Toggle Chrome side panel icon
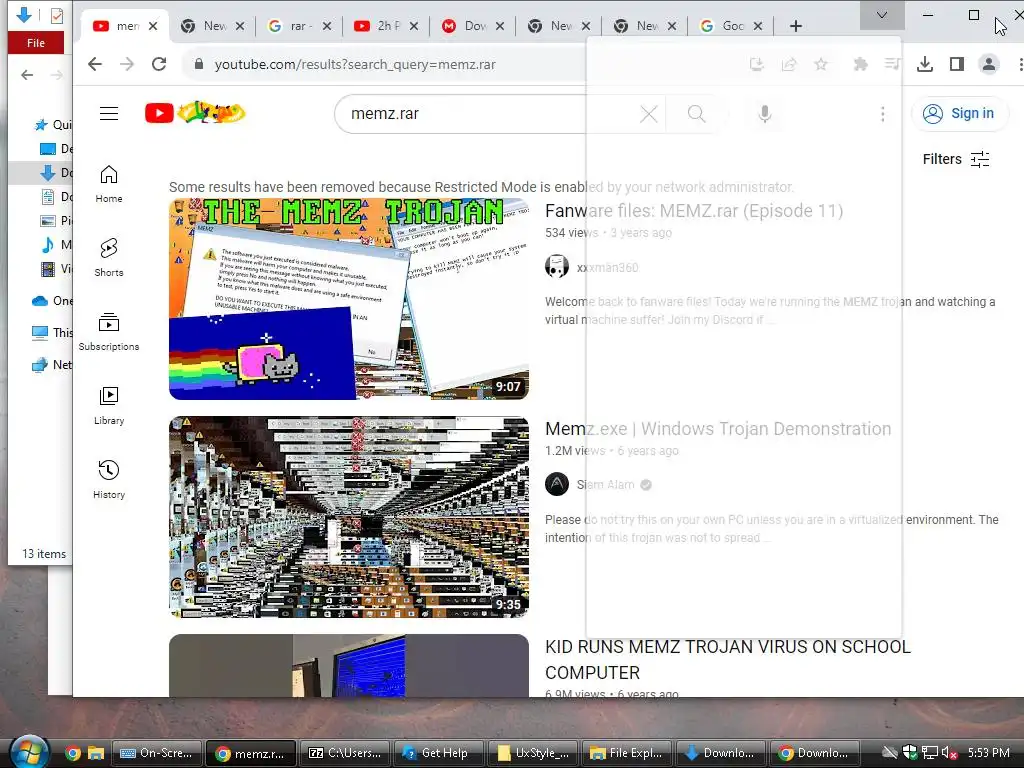Image resolution: width=1024 pixels, height=768 pixels. [957, 64]
